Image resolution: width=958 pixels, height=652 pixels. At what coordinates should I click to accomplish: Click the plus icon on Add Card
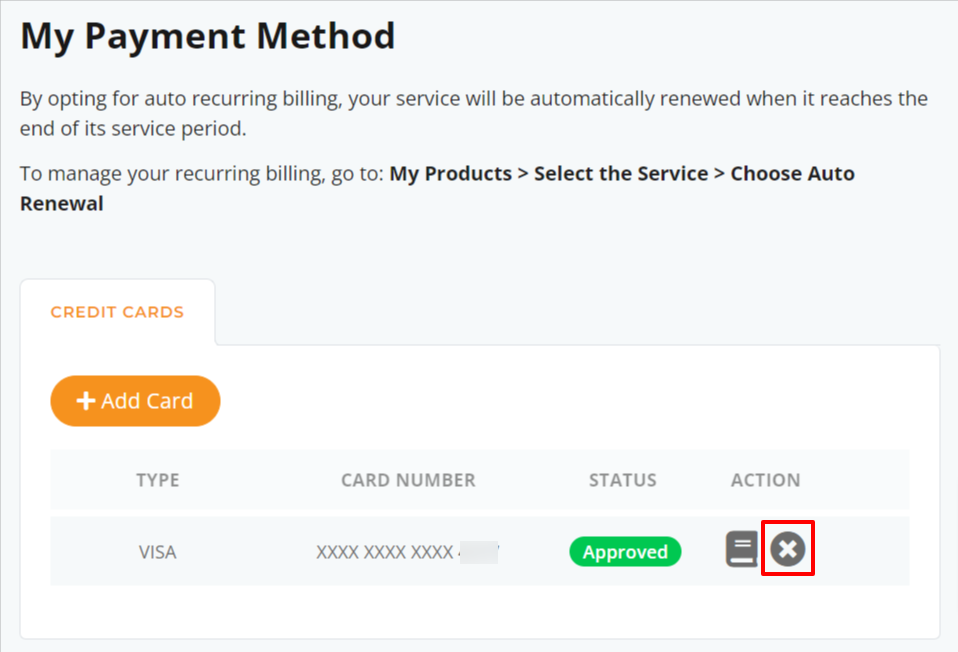(86, 401)
